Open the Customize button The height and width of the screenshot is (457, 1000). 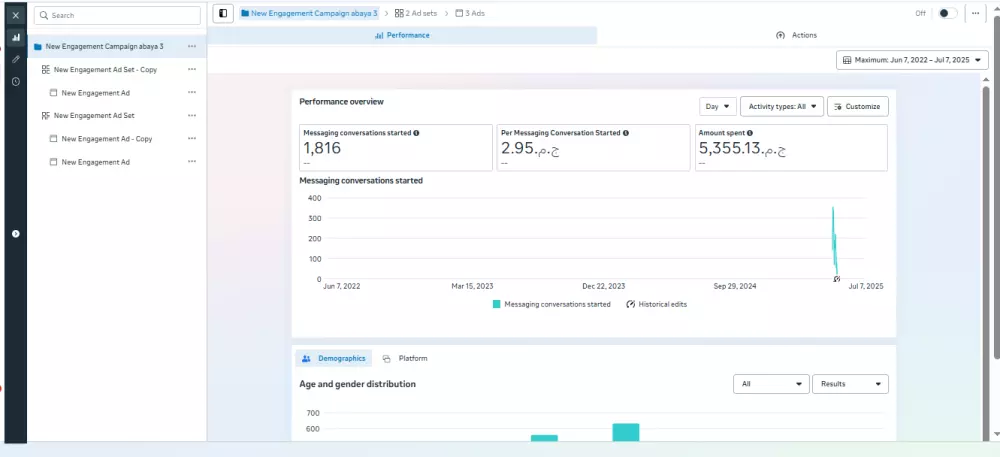point(858,106)
